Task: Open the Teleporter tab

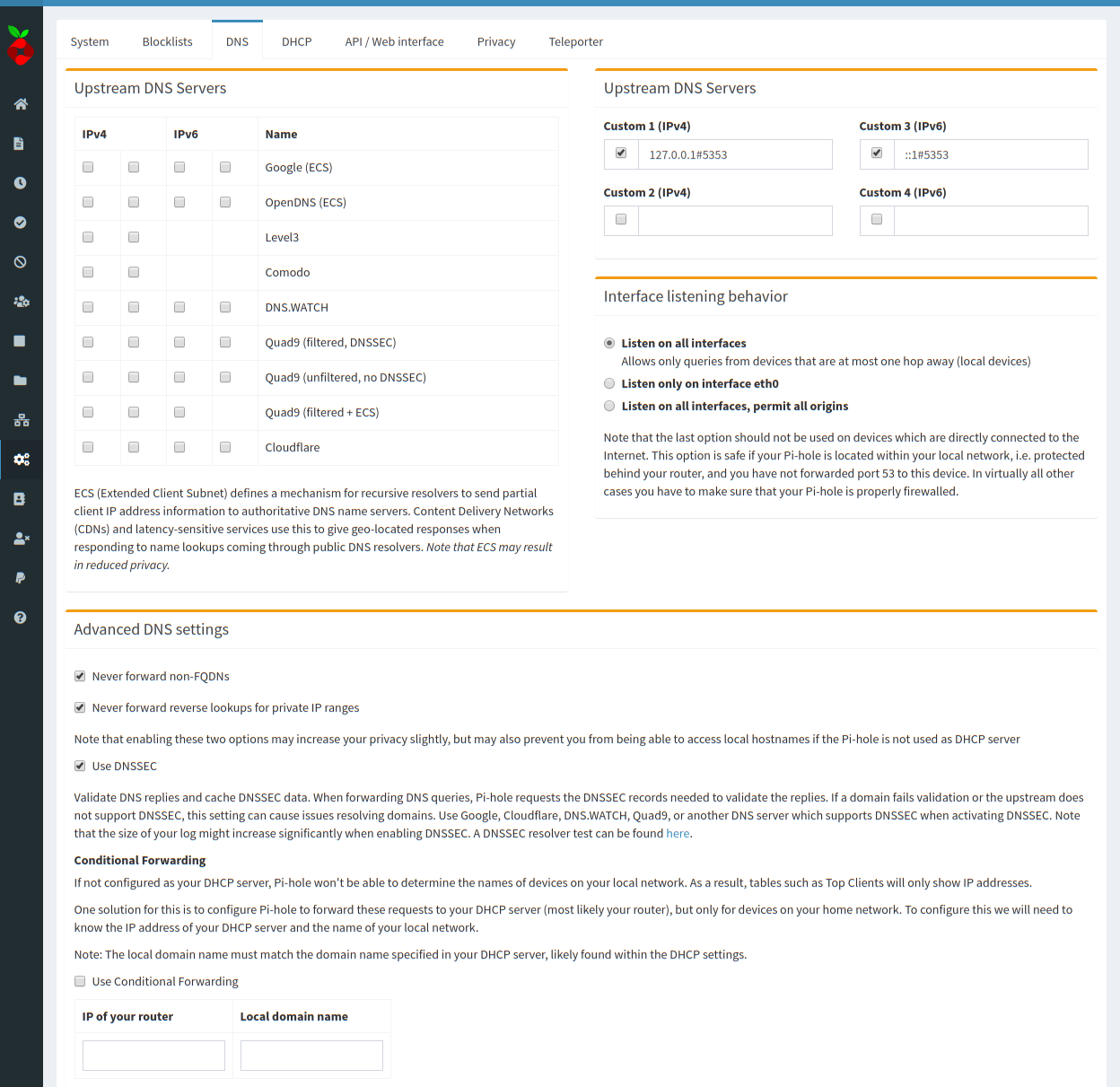Action: coord(576,41)
